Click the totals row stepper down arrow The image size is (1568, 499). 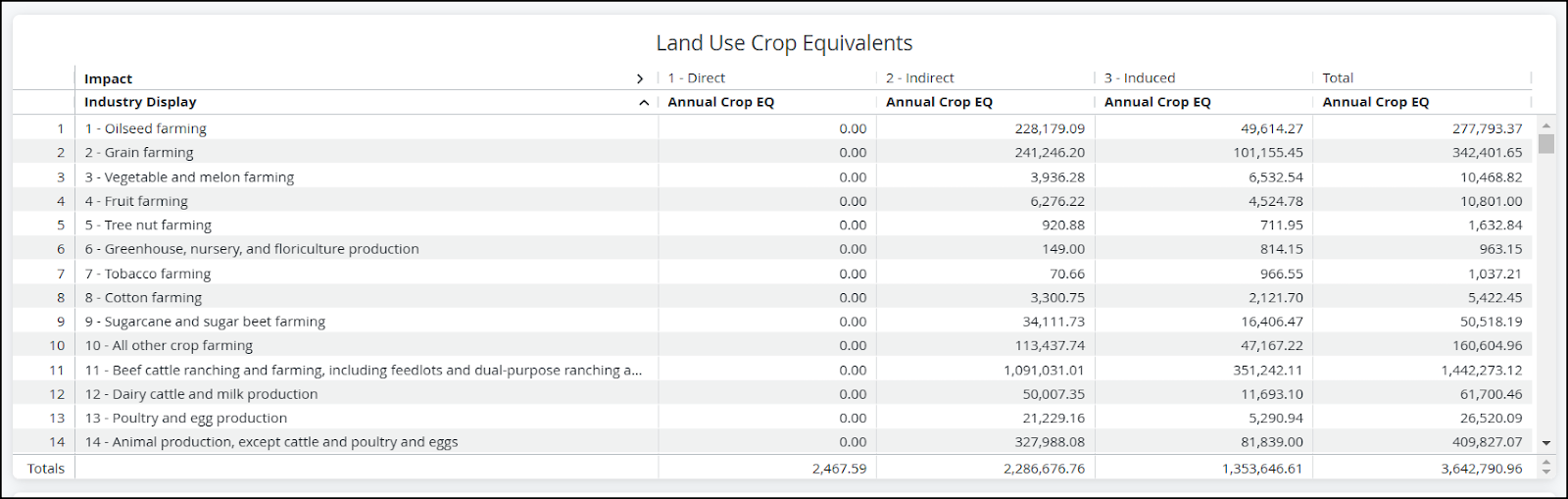[1546, 473]
